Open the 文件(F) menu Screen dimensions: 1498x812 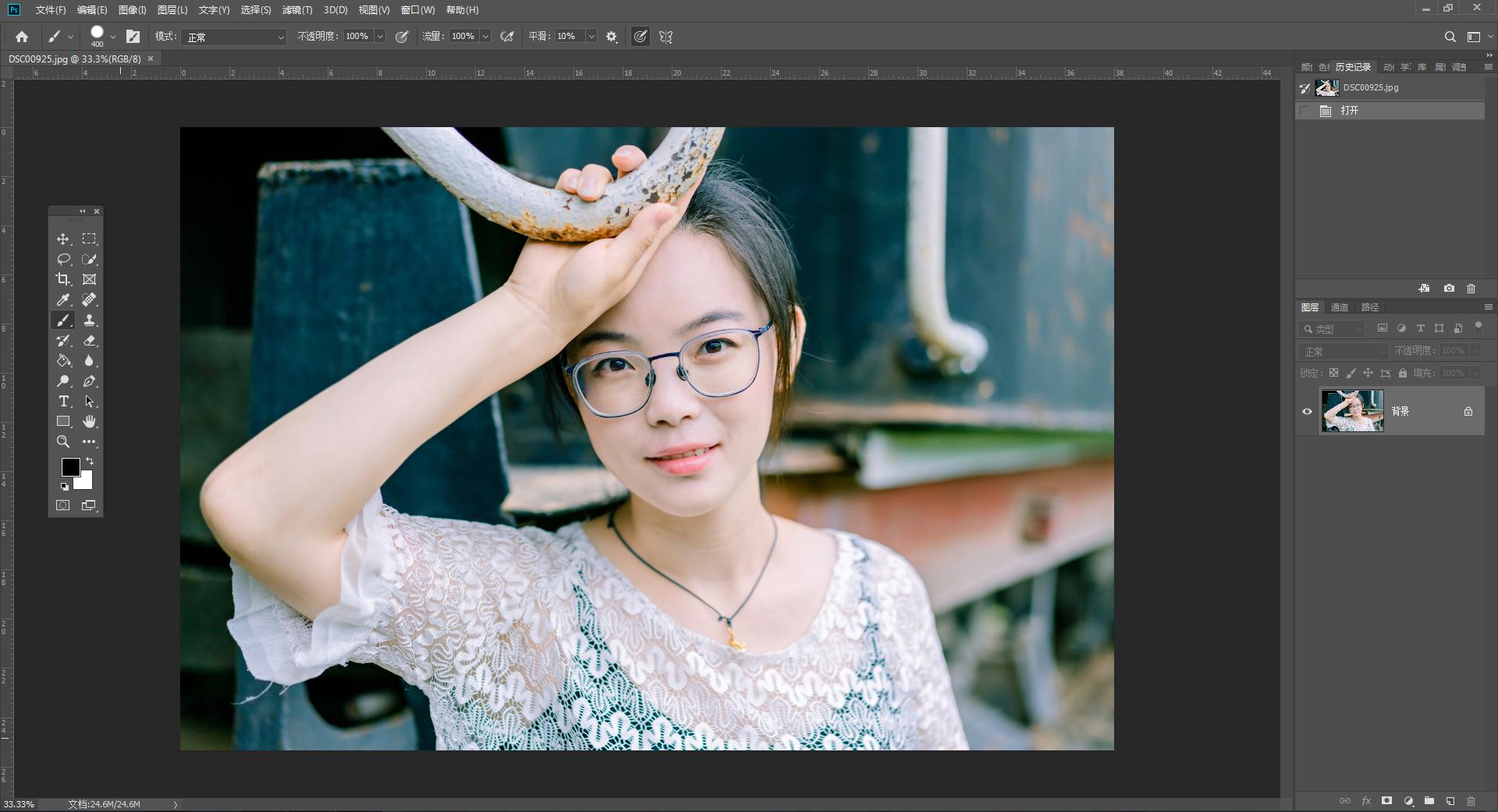tap(51, 10)
